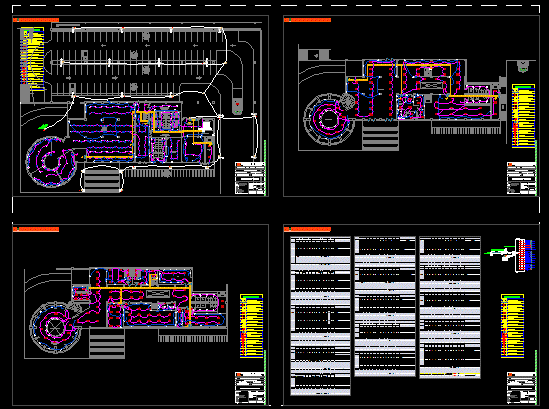549x409 pixels.
Task: Click the orange header label of top-right sheet
Action: coord(307,20)
